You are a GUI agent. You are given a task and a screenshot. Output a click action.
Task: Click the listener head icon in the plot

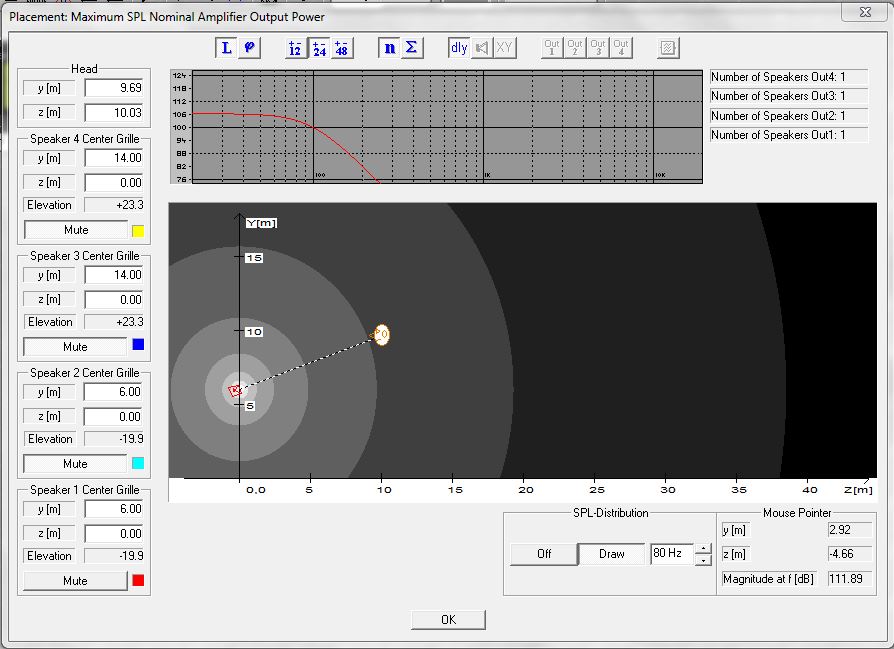(381, 334)
